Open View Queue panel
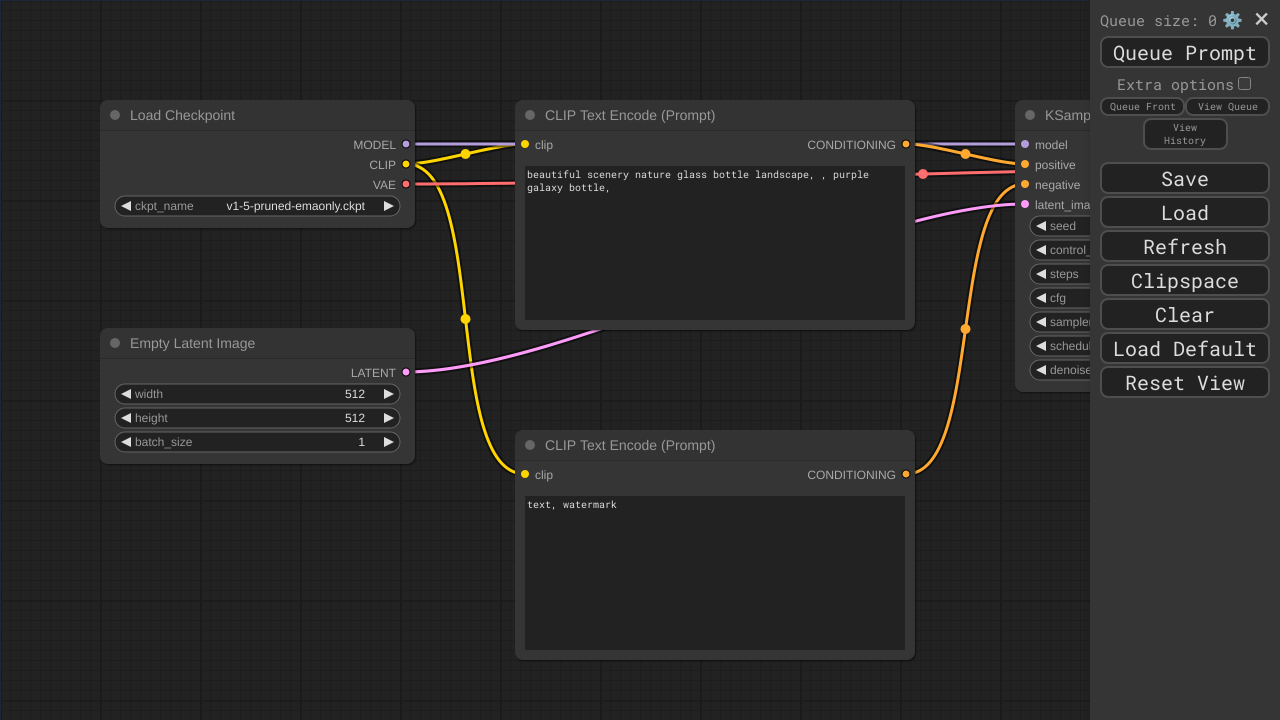The width and height of the screenshot is (1280, 720). 1227,107
